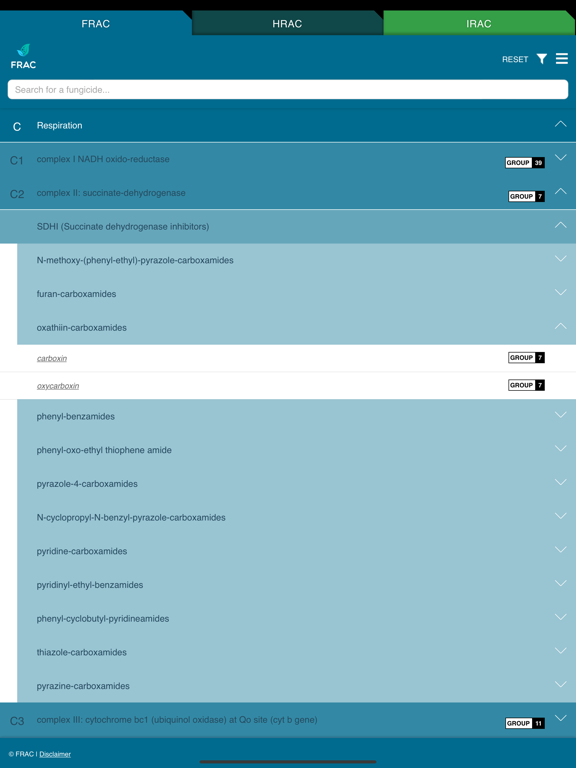The width and height of the screenshot is (576, 768).
Task: Click the Group 7 badge beside carboxin
Action: tap(526, 358)
